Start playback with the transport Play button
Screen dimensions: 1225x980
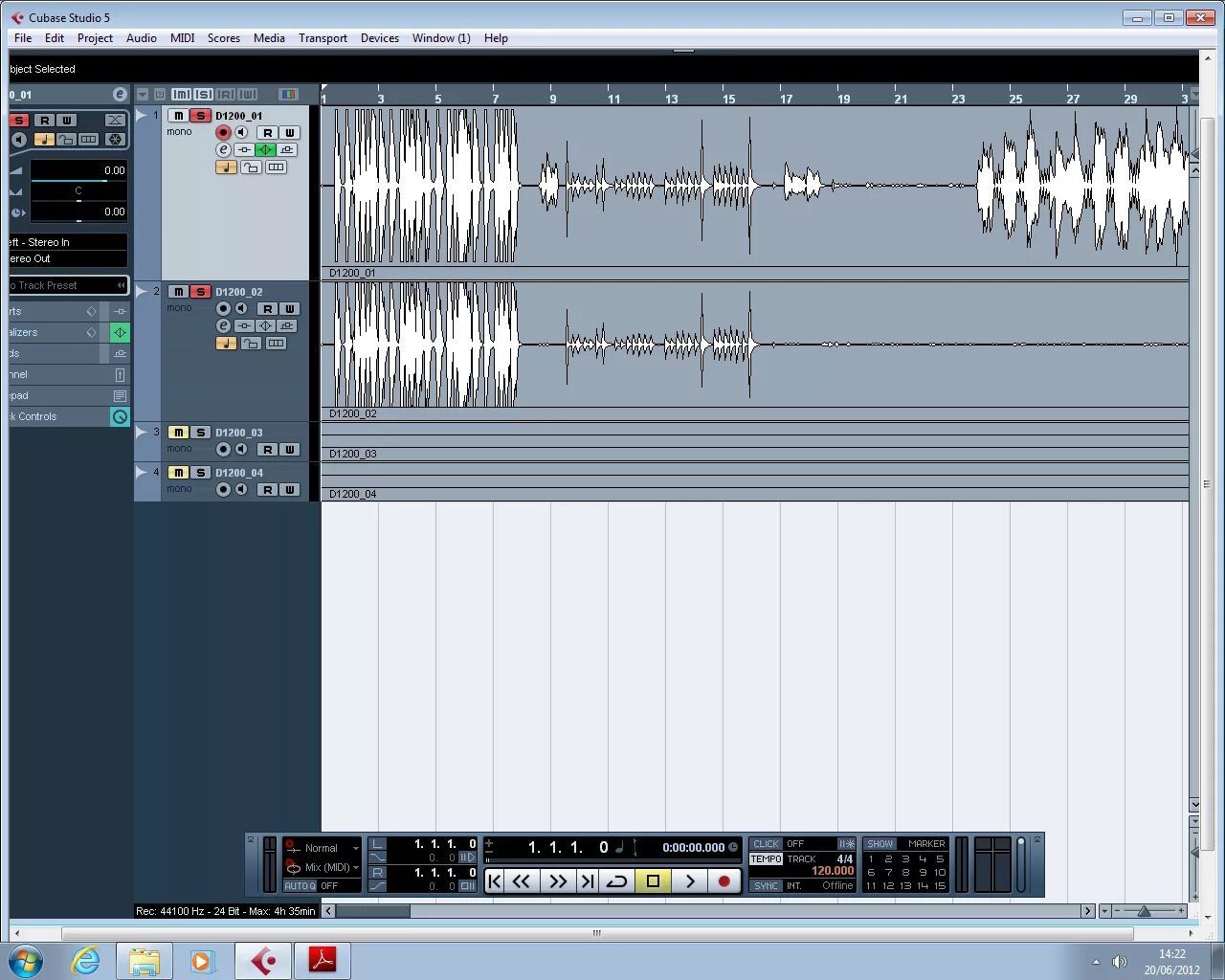(690, 881)
